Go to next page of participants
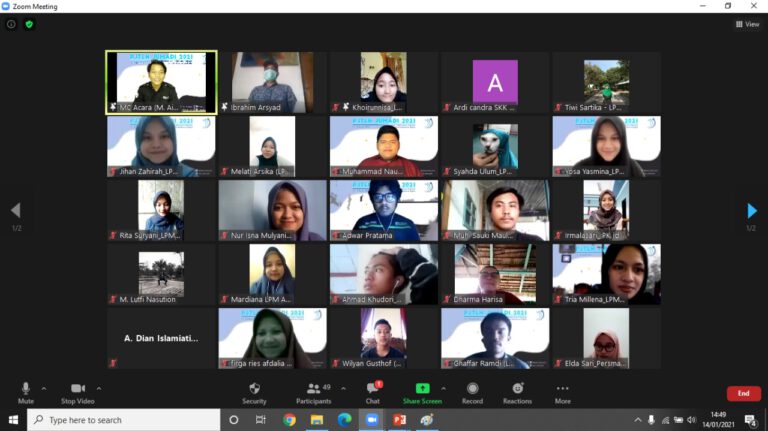768x431 pixels. [x=752, y=211]
